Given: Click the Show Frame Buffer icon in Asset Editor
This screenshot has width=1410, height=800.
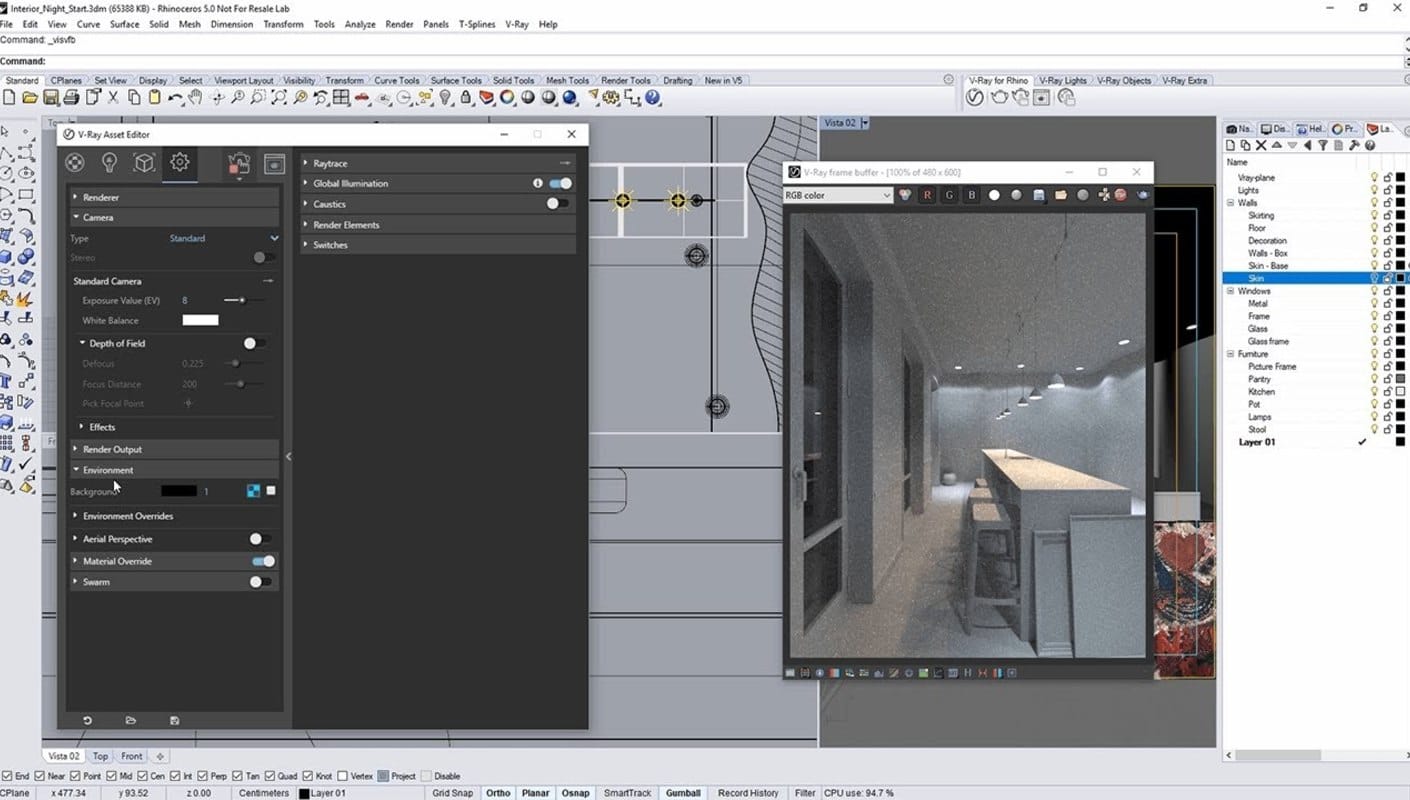Looking at the screenshot, I should click(x=274, y=164).
